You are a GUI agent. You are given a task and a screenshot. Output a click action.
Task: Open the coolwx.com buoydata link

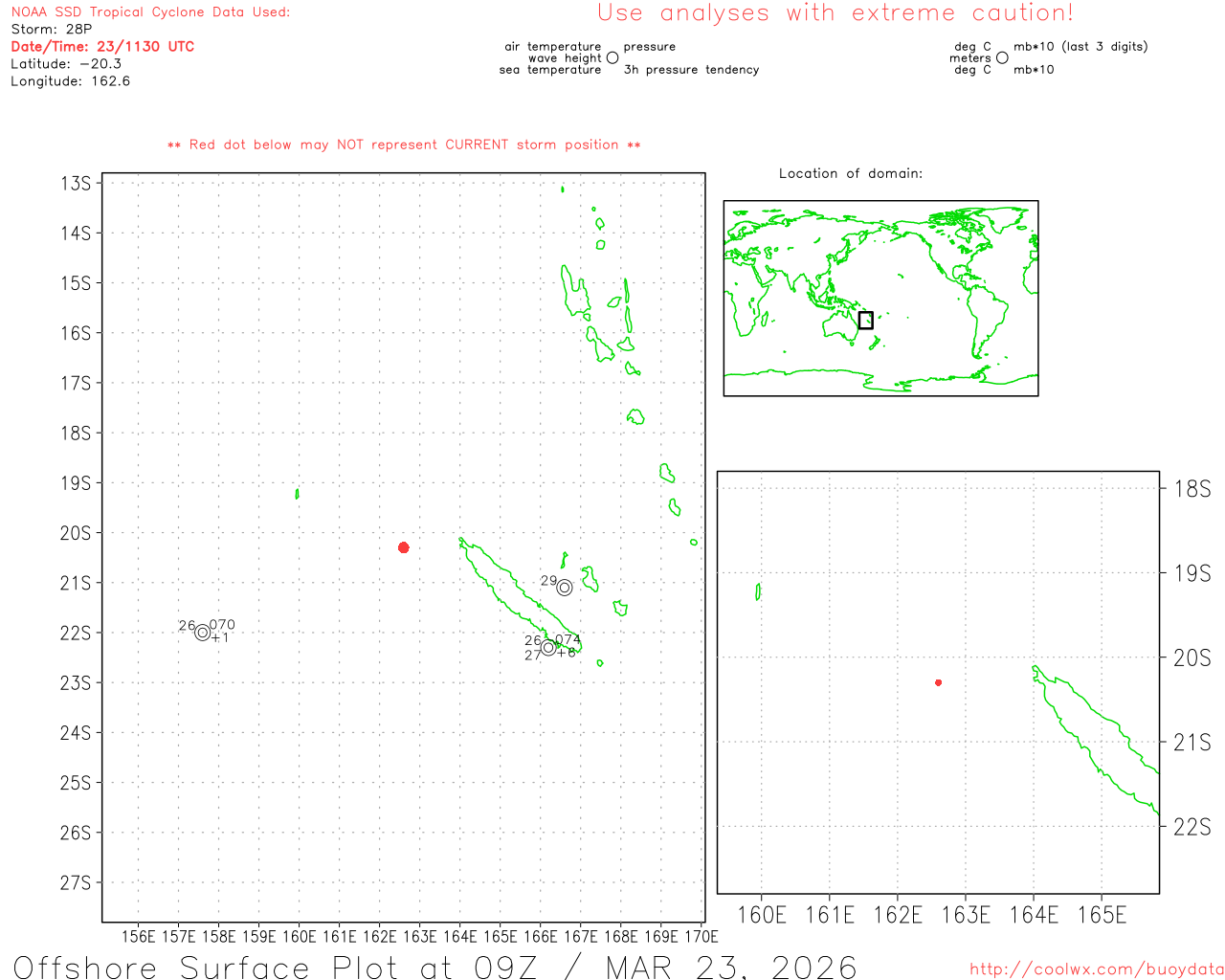[x=1097, y=969]
